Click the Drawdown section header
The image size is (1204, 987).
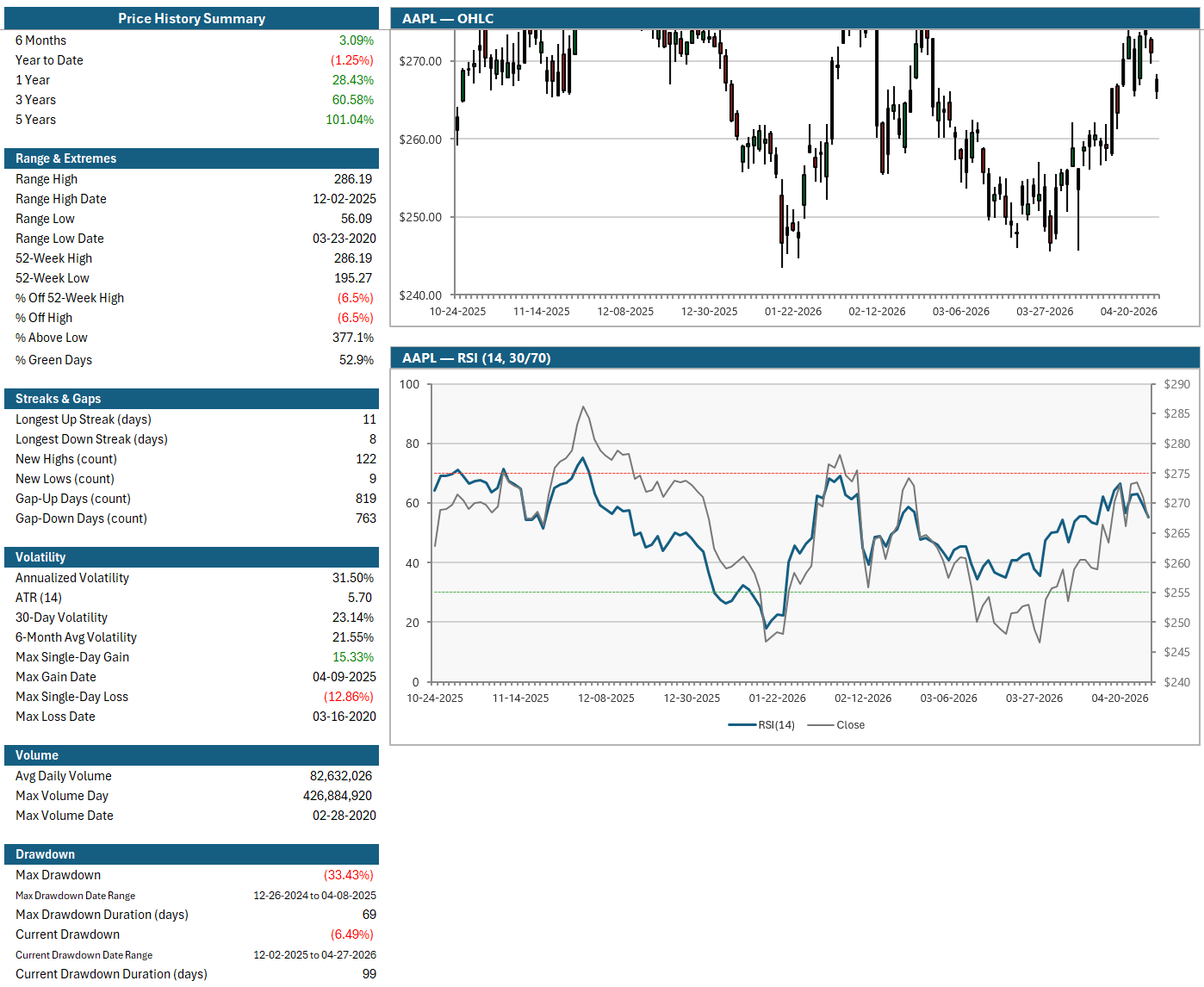click(x=191, y=854)
